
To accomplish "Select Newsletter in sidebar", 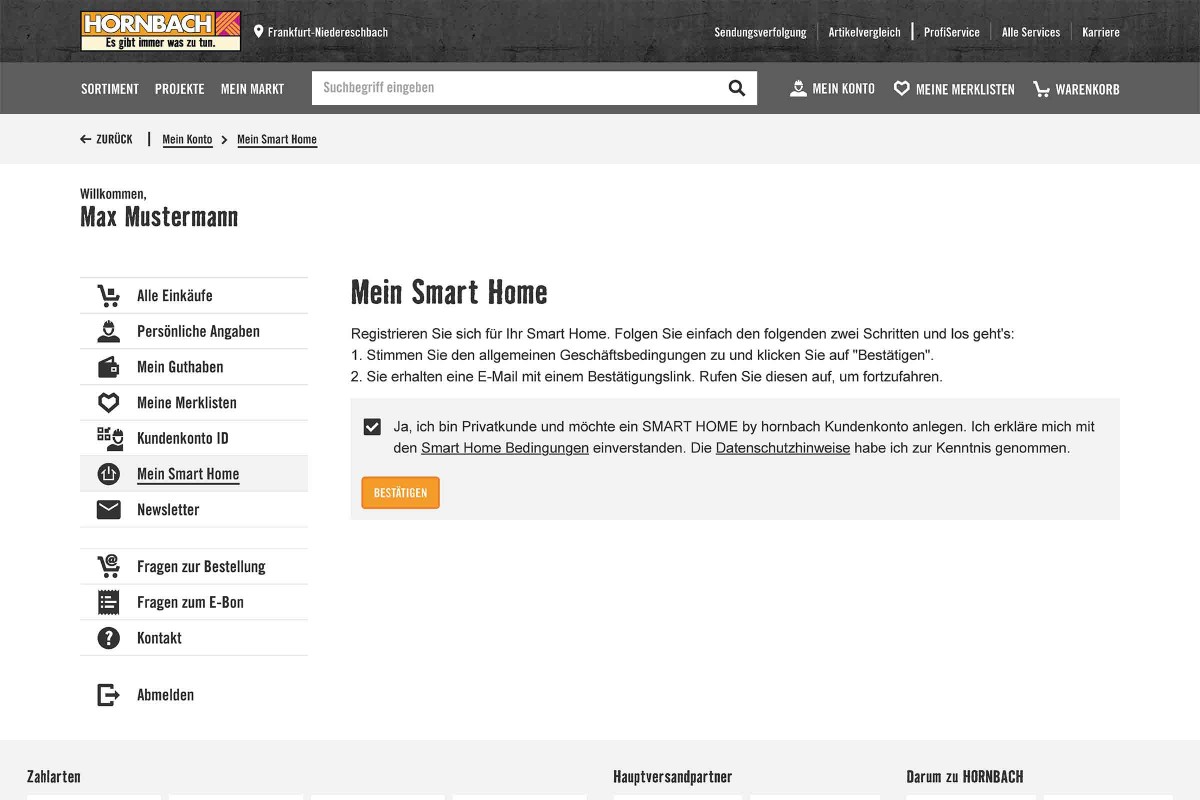I will [x=194, y=510].
